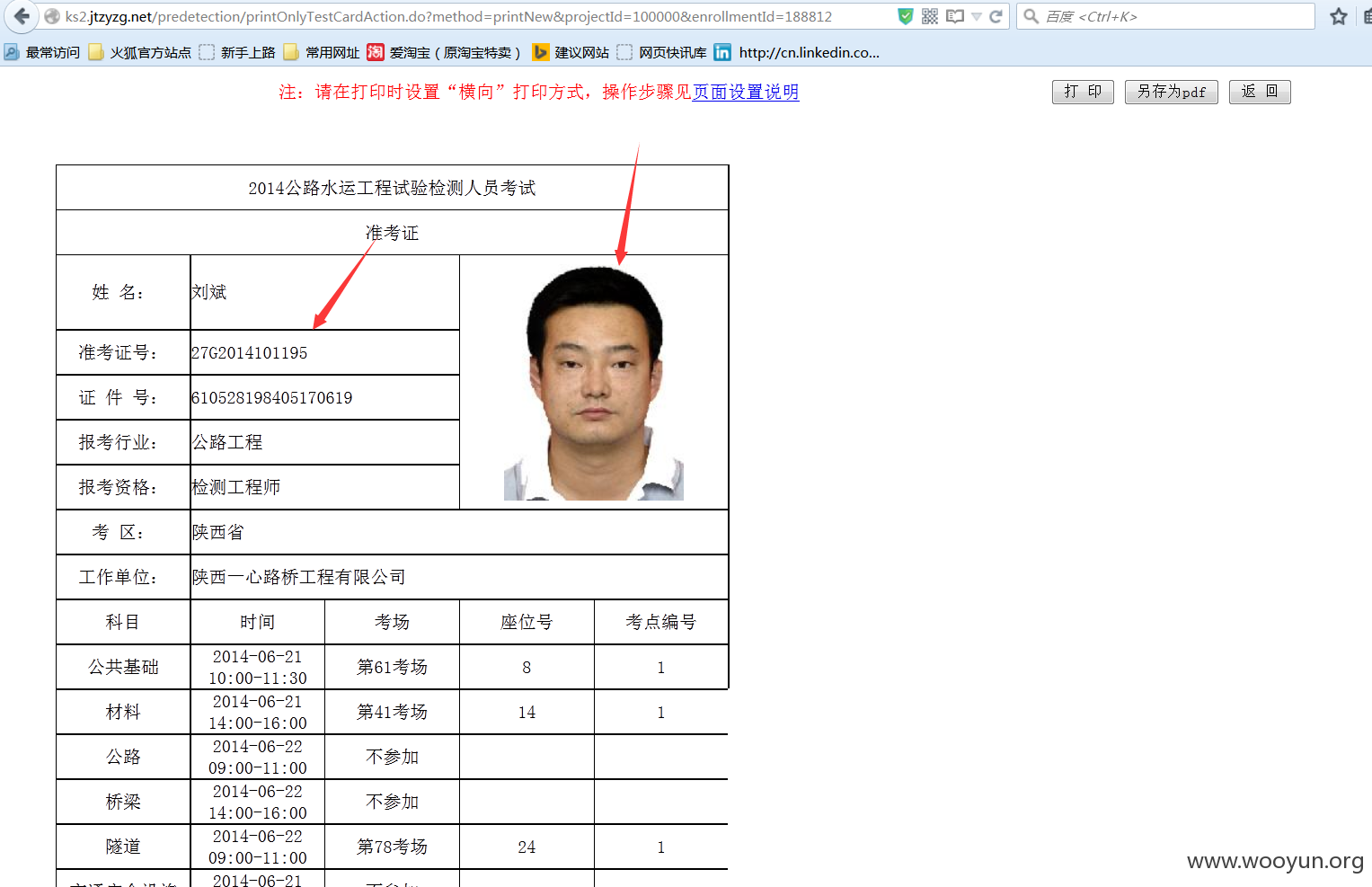Click the 材料 subject cell
The image size is (1372, 887).
123,712
